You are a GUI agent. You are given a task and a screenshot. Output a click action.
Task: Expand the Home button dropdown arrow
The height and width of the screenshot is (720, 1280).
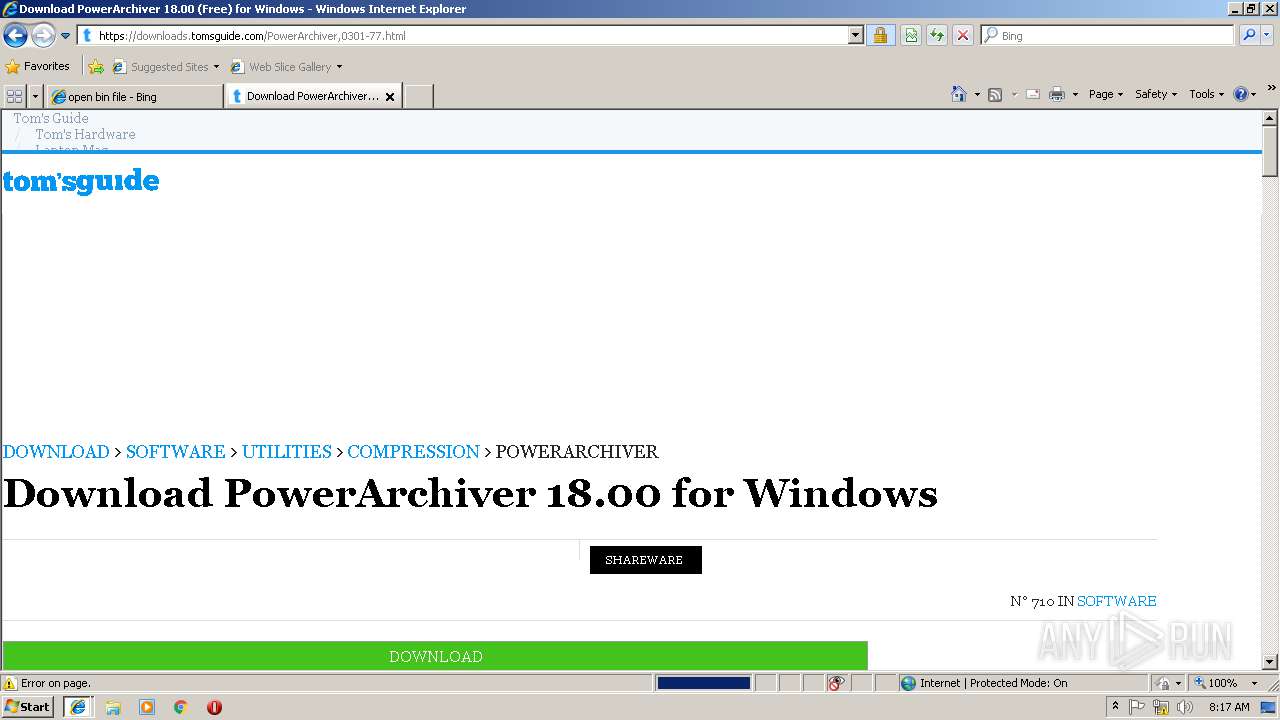[977, 94]
